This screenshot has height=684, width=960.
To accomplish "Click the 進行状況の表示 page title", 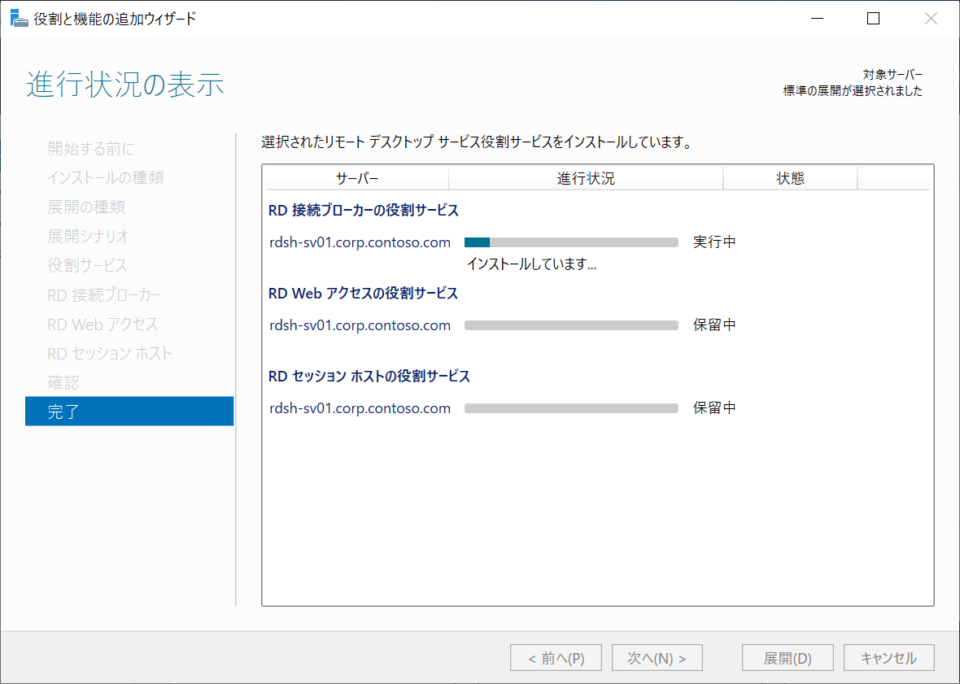I will point(126,84).
